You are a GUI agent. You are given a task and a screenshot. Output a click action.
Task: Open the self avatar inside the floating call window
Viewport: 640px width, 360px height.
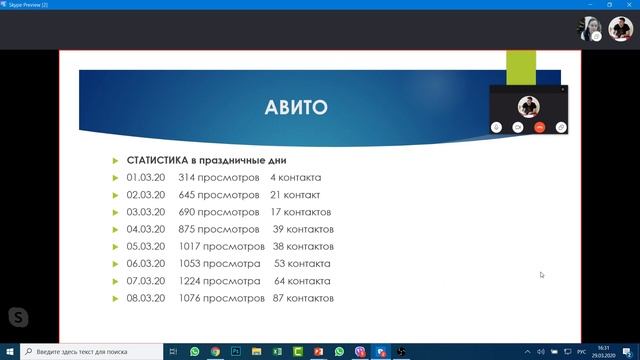coord(529,107)
